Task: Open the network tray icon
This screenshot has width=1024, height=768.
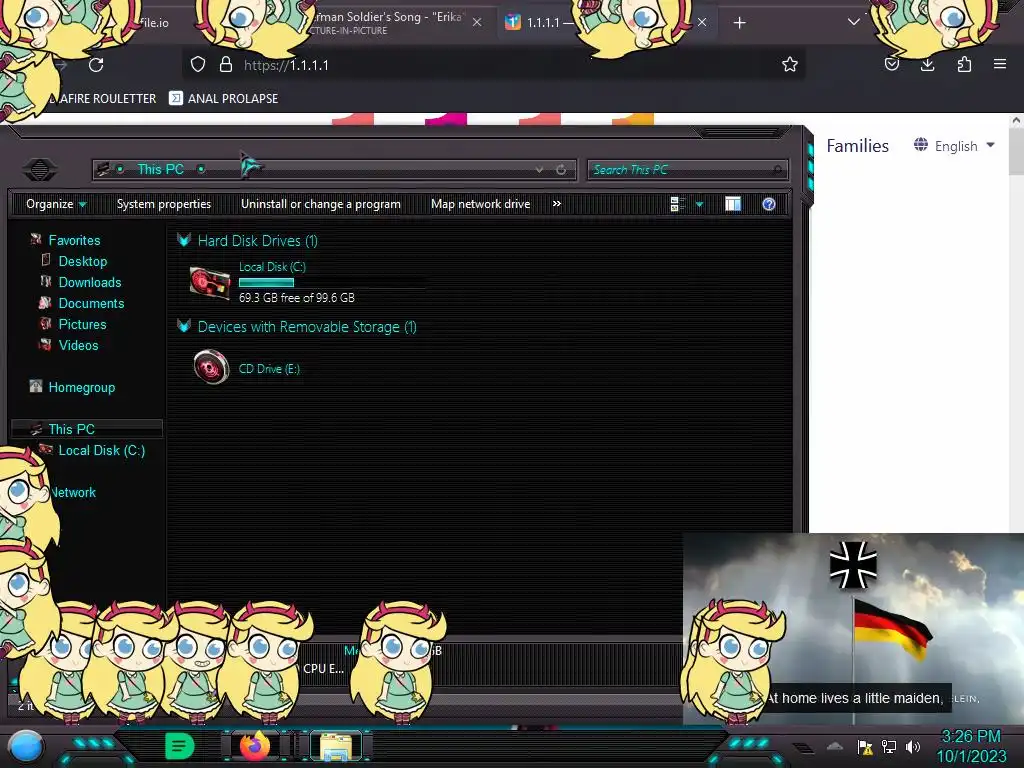Action: tap(889, 746)
